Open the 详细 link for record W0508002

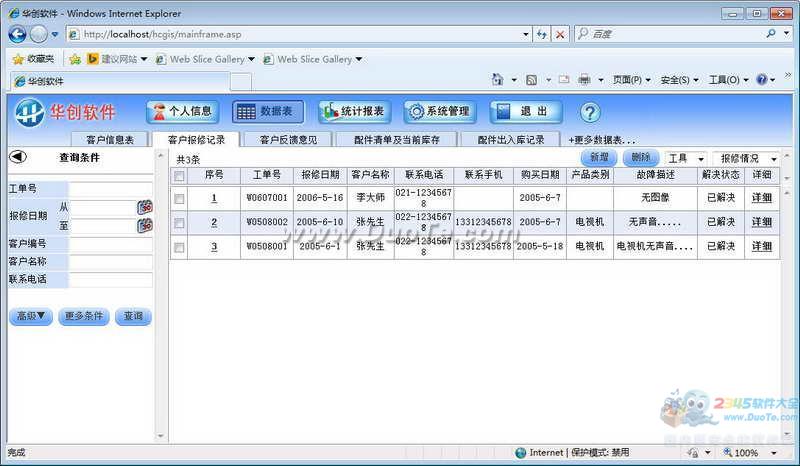pyautogui.click(x=762, y=222)
